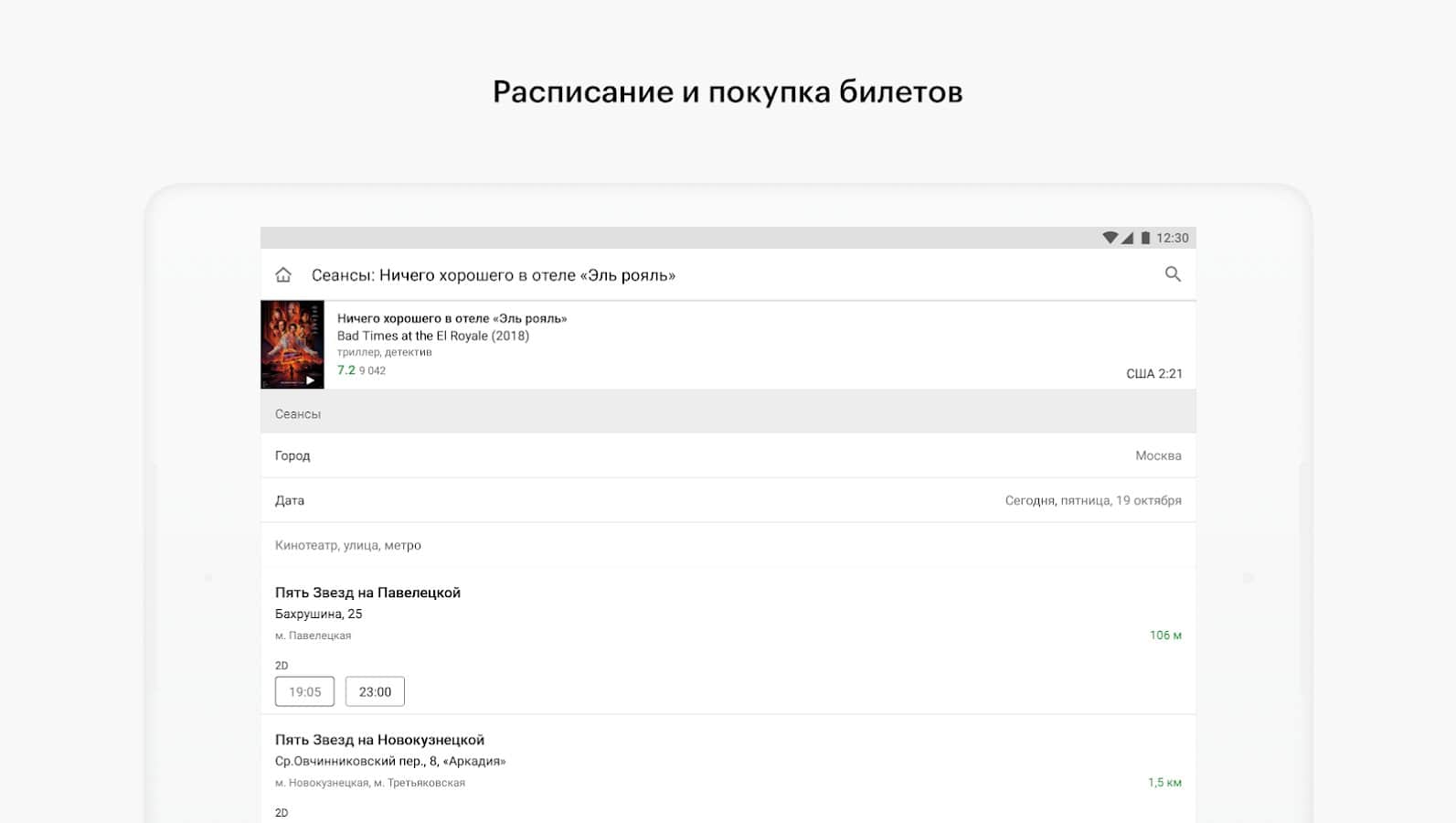This screenshot has height=823, width=1456.
Task: Tap the 7.2 movie rating
Action: pyautogui.click(x=346, y=370)
